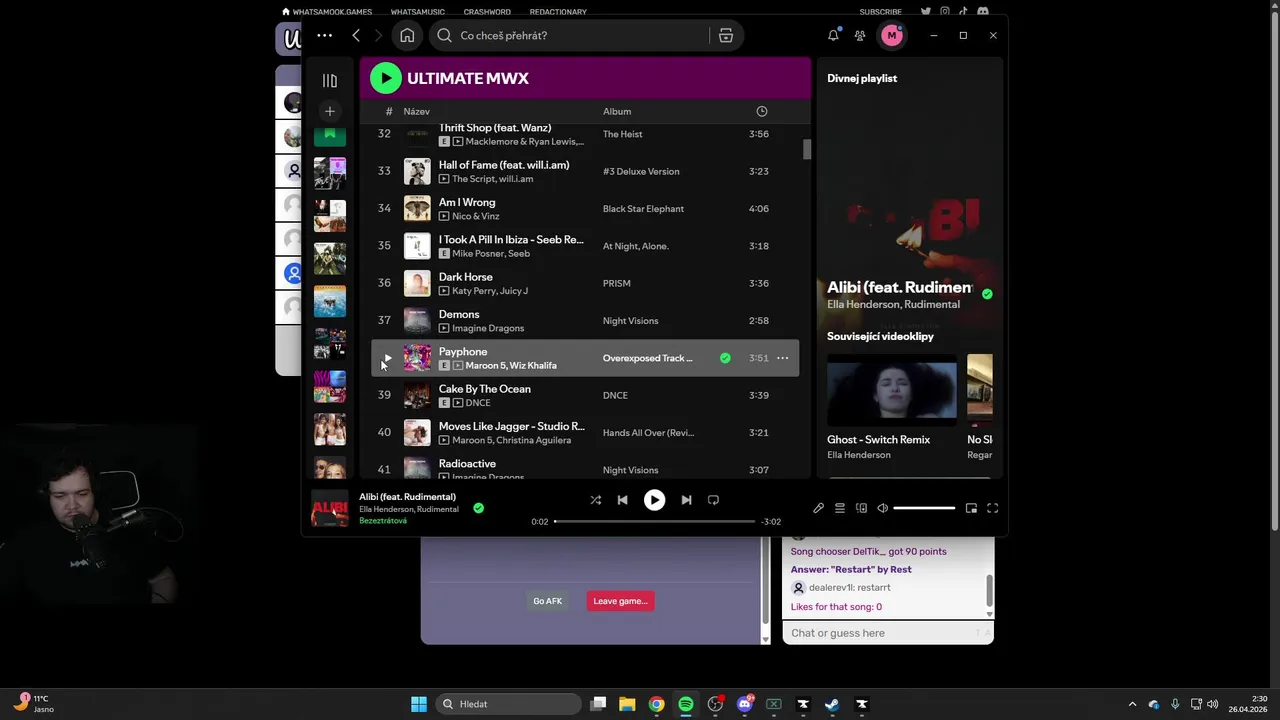Select the Hall of Fame track title

point(504,165)
